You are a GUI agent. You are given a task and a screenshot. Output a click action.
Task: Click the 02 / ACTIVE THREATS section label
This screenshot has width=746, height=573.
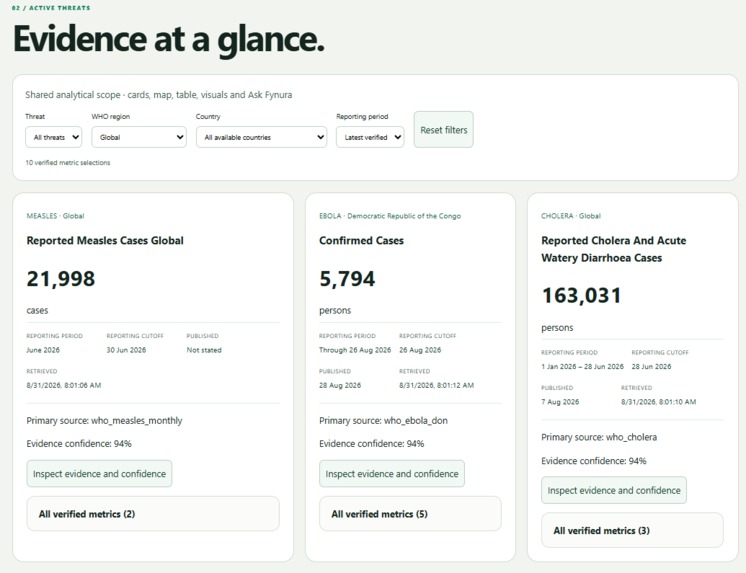coord(51,8)
